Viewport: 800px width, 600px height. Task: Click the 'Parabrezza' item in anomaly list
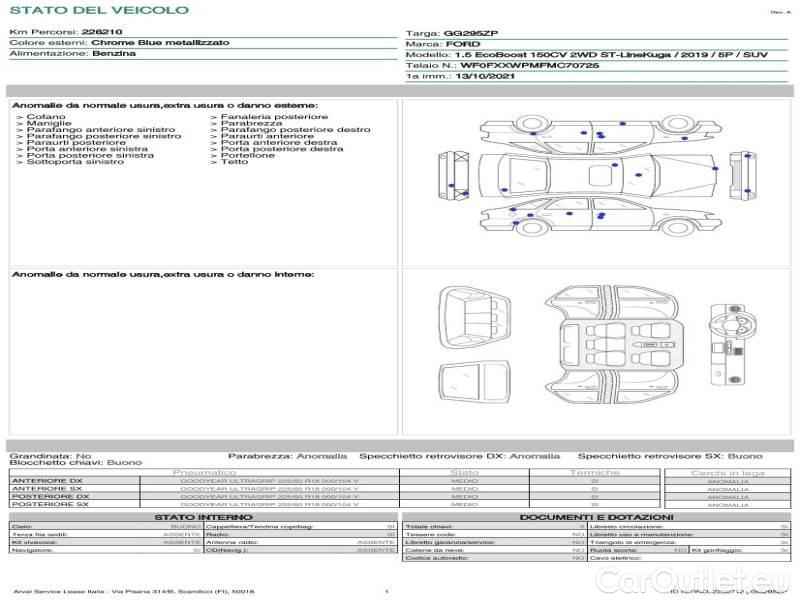pyautogui.click(x=245, y=124)
